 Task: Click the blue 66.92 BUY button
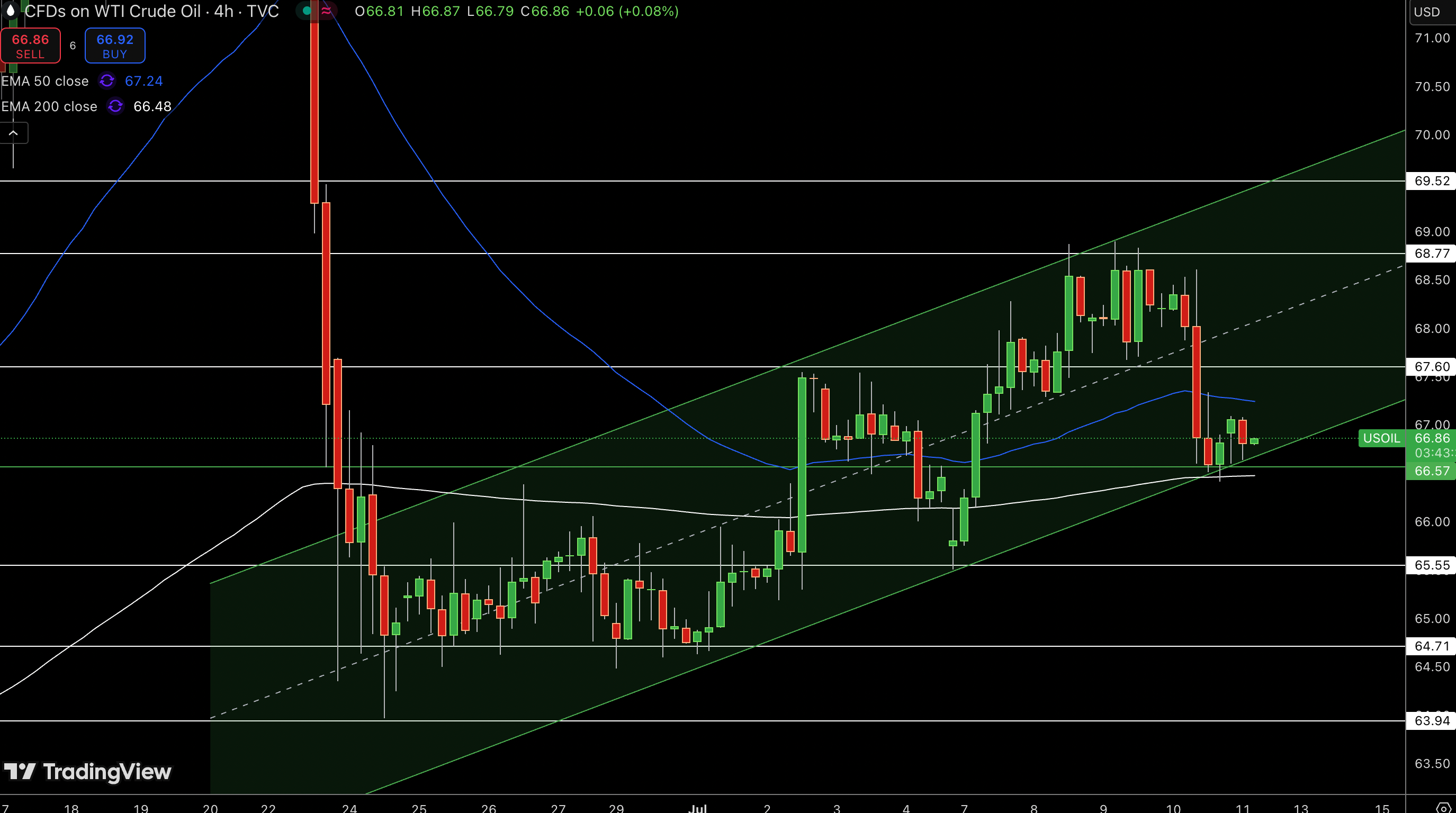(115, 46)
